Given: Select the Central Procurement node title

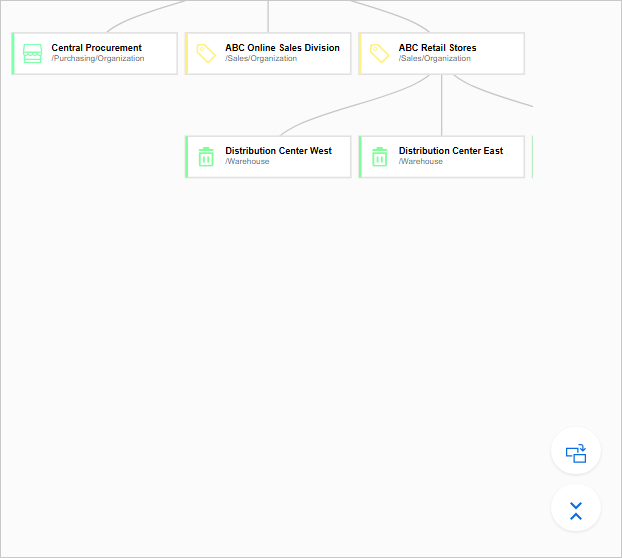Looking at the screenshot, I should click(96, 48).
